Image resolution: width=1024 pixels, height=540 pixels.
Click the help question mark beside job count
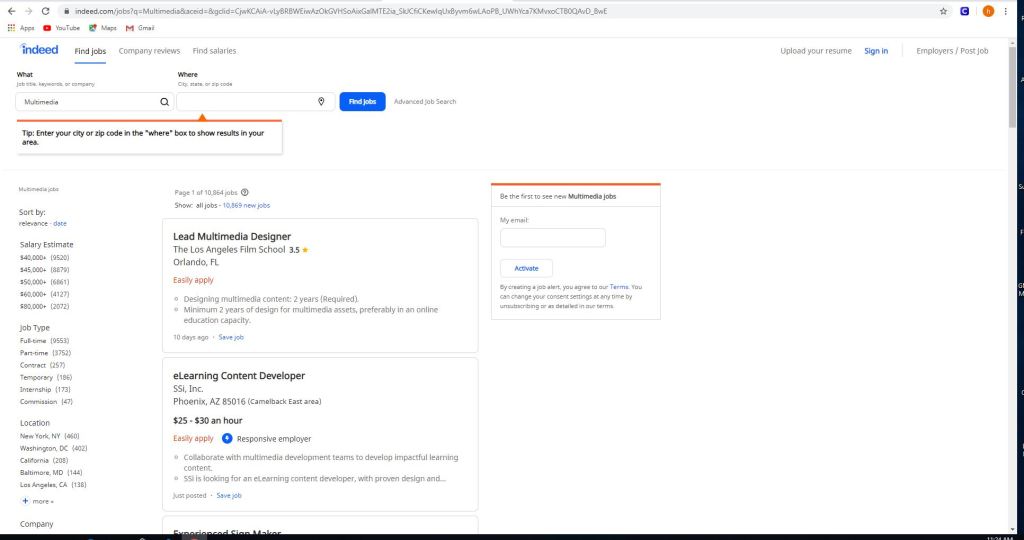[x=245, y=192]
